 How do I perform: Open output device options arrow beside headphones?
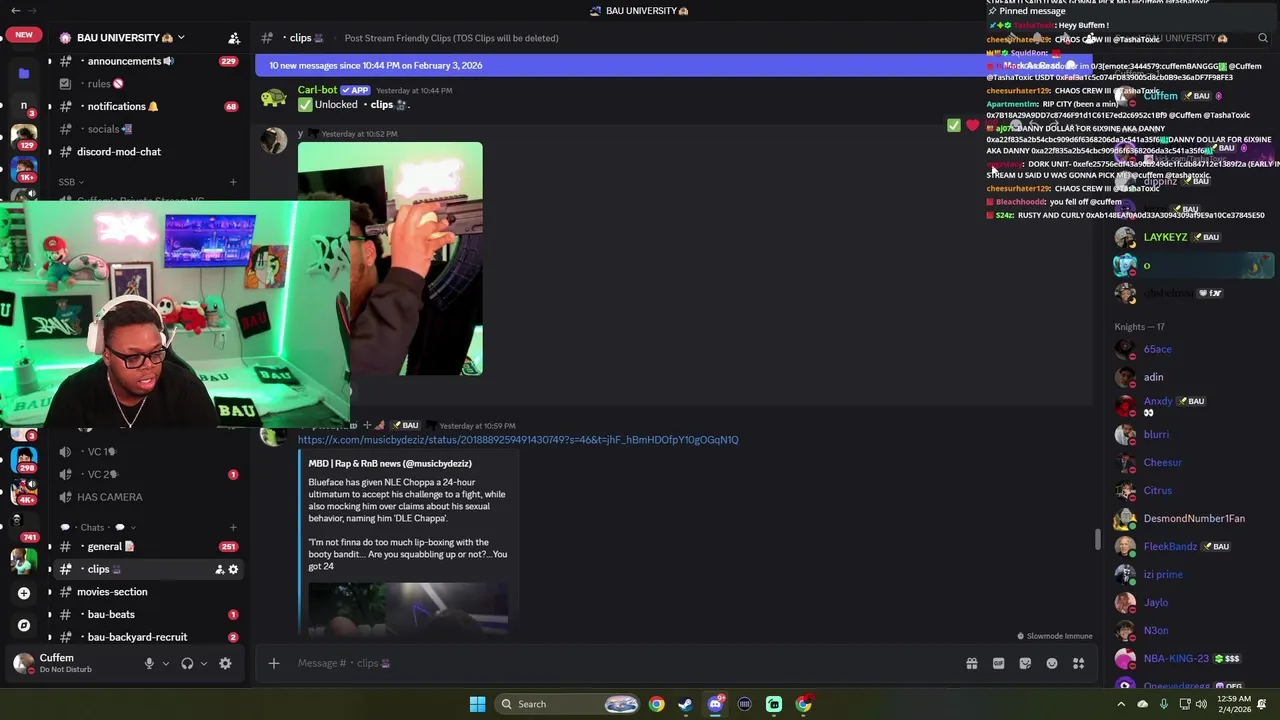pyautogui.click(x=204, y=663)
